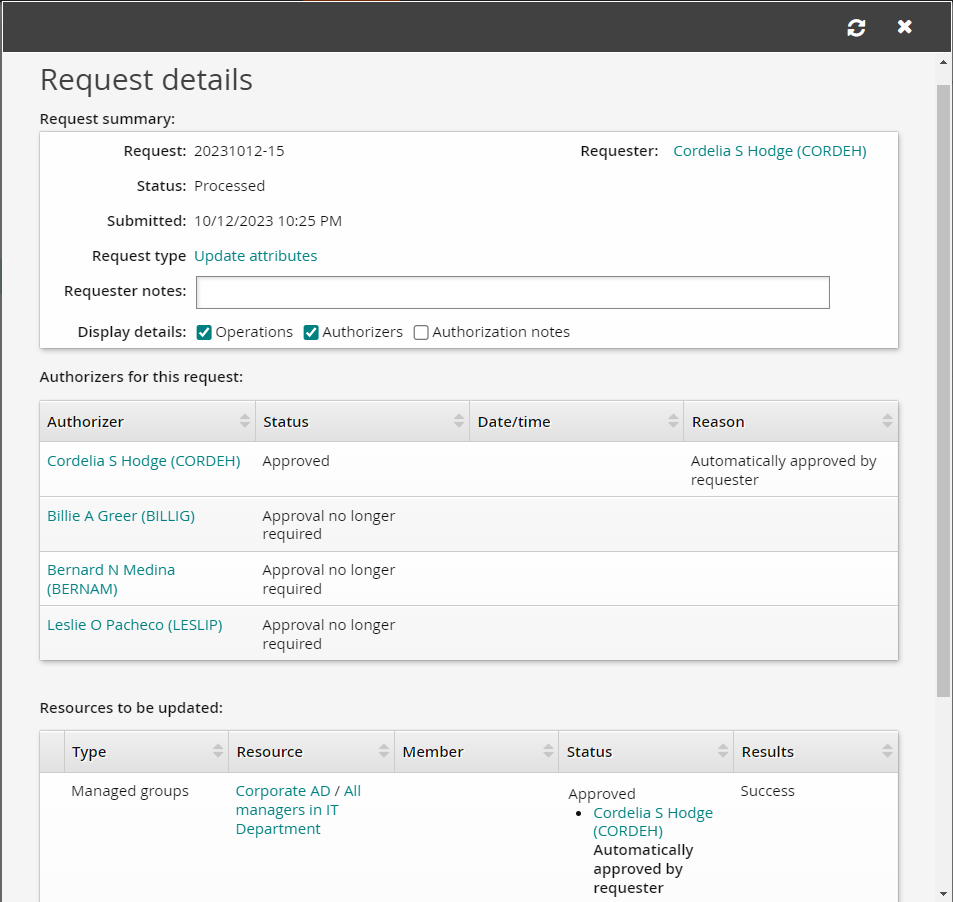
Task: Open Corporate AD resource link
Action: pos(281,791)
